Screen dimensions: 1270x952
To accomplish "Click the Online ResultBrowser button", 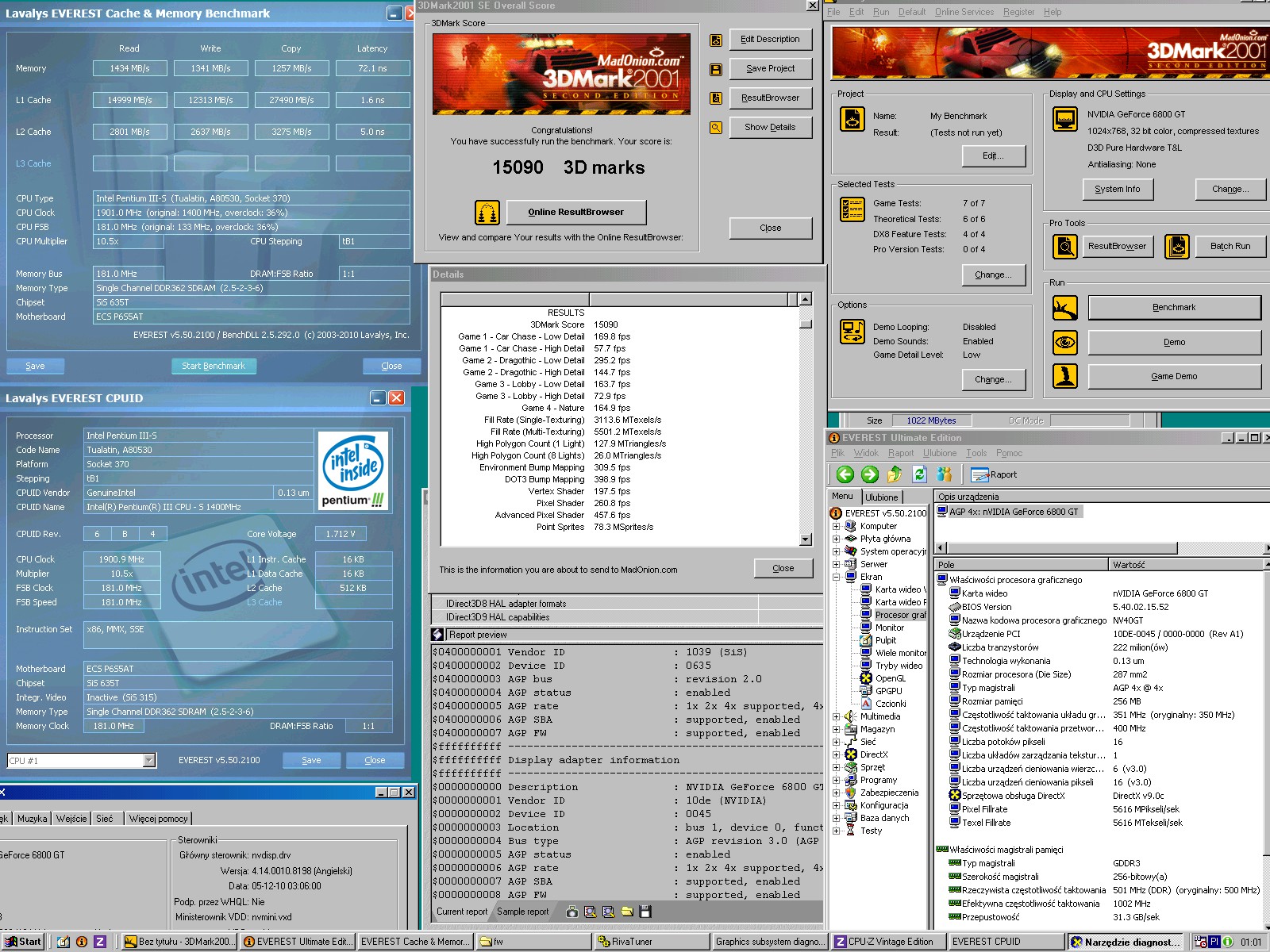I will pos(575,212).
